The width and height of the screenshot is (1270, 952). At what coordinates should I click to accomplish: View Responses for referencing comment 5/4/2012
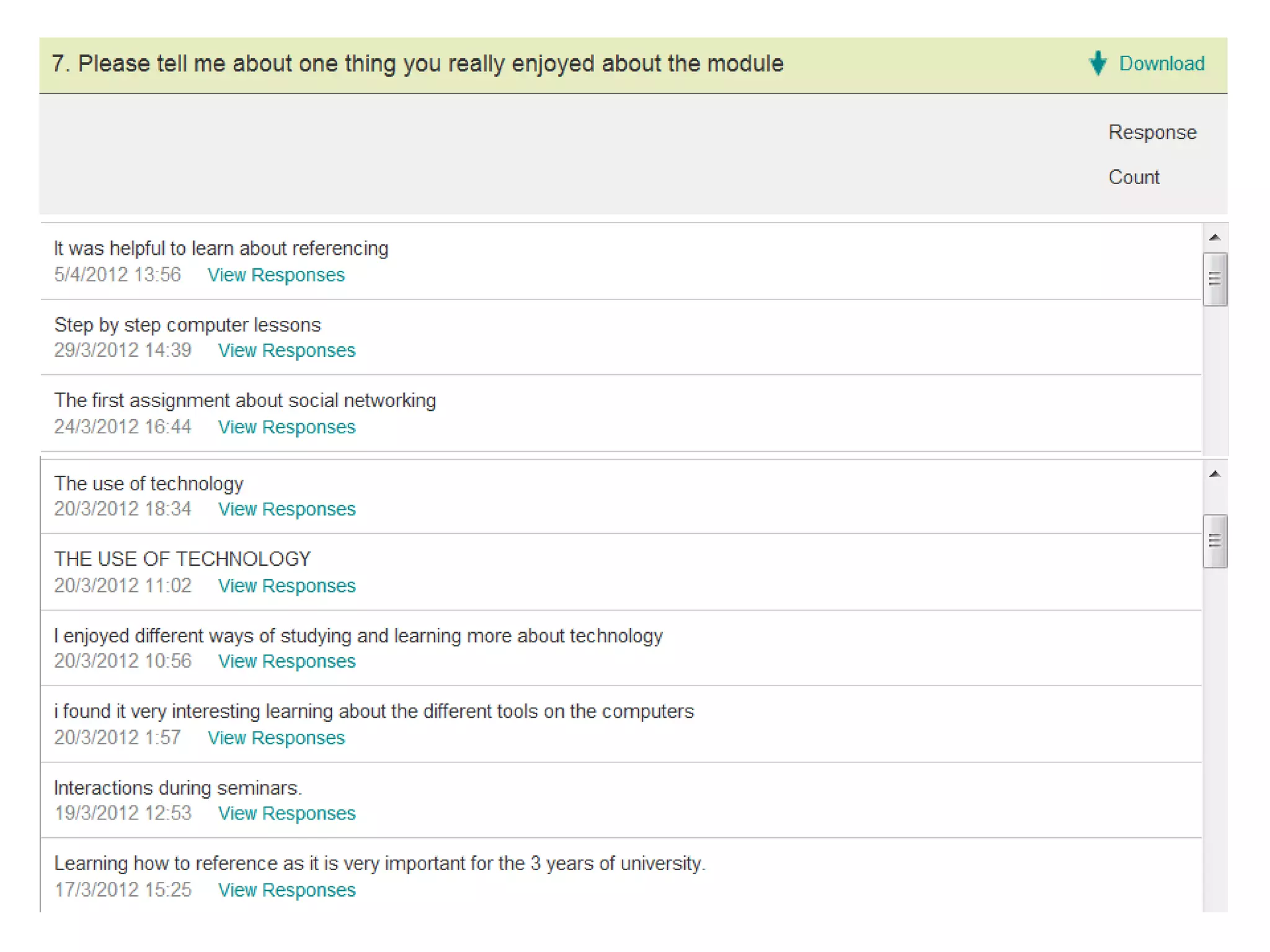point(275,275)
